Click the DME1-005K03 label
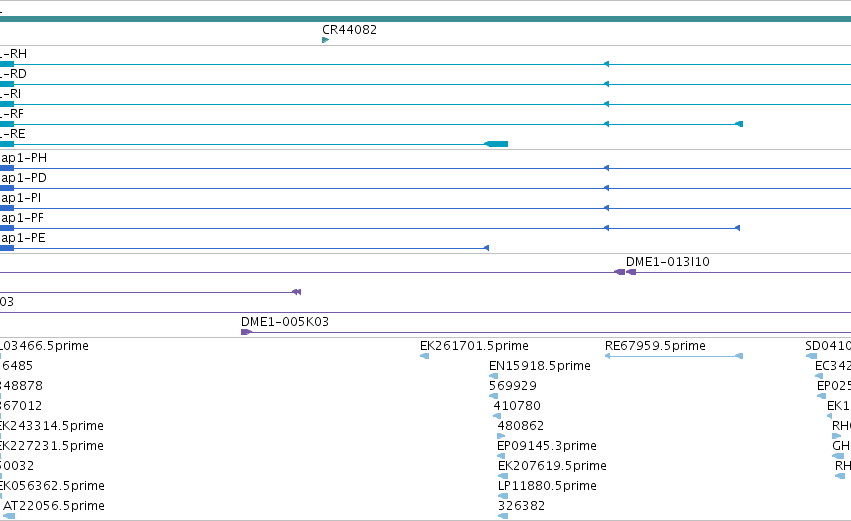The width and height of the screenshot is (851, 521). coord(285,322)
